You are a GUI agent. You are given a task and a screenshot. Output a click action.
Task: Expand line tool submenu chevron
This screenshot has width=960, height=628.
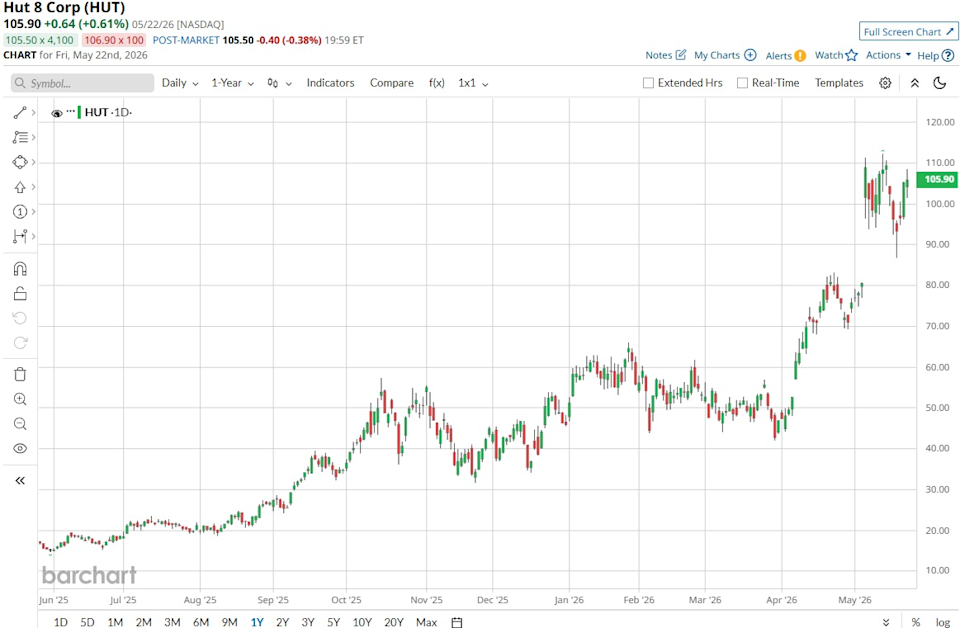tap(34, 113)
